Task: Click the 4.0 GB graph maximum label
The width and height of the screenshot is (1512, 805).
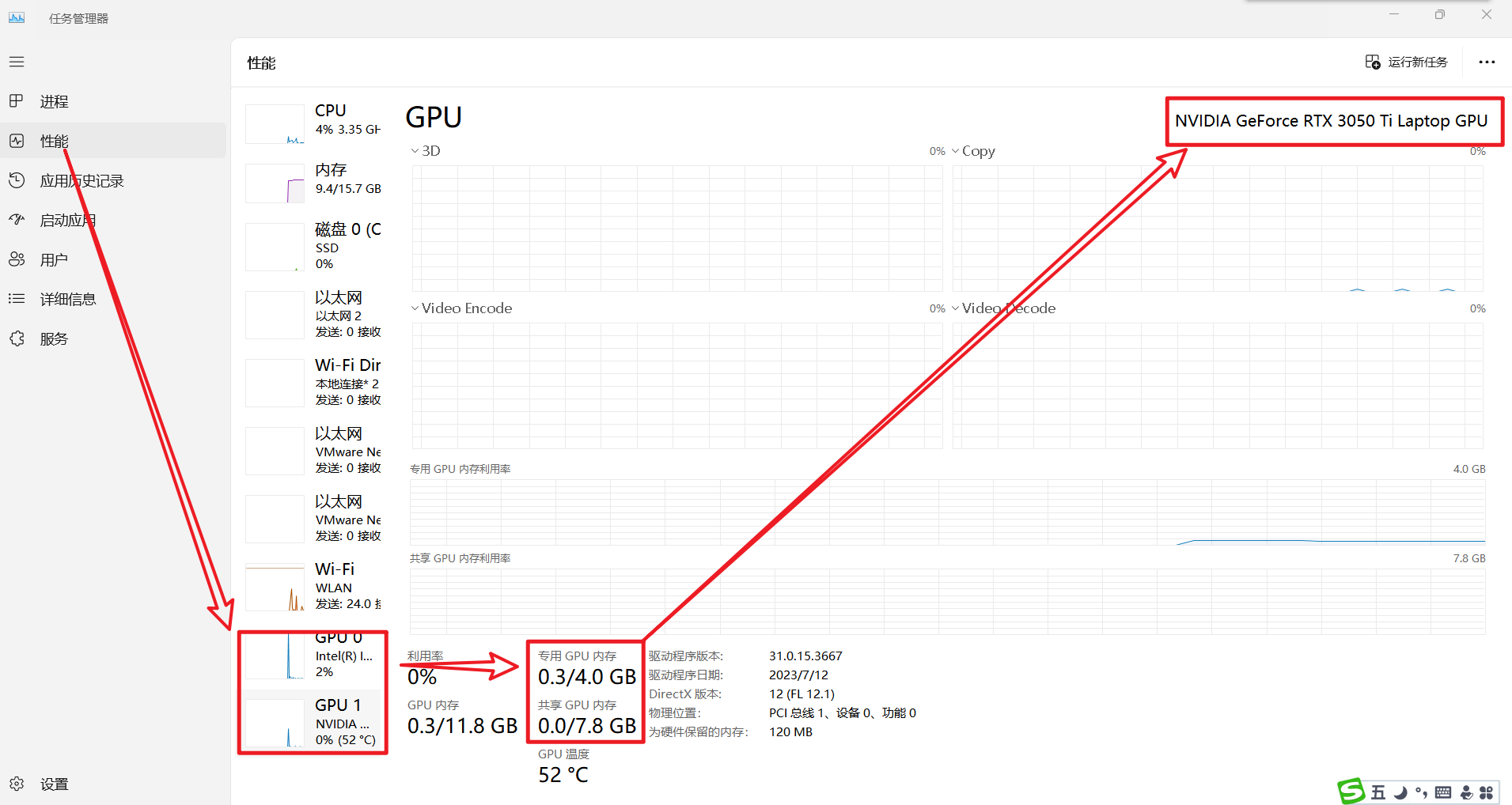Action: 1469,469
